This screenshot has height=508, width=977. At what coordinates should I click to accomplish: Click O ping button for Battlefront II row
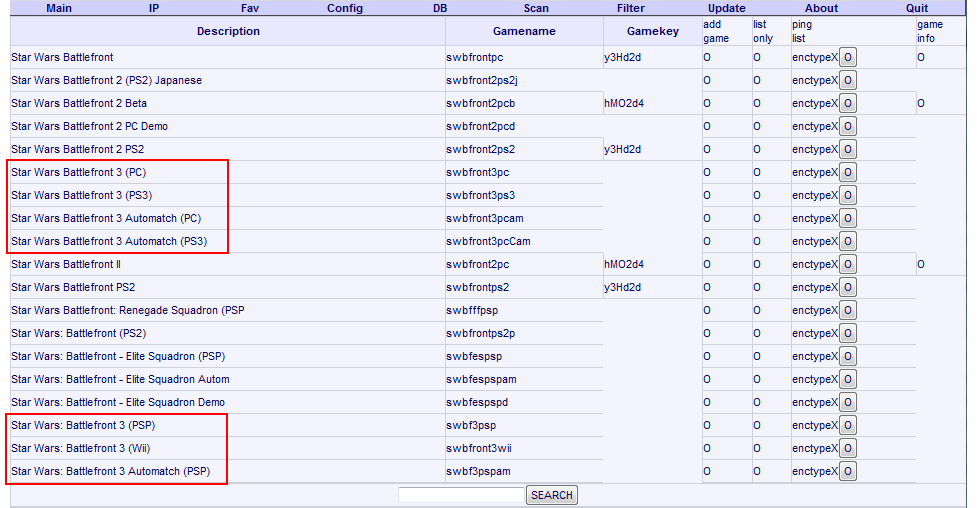click(x=847, y=265)
